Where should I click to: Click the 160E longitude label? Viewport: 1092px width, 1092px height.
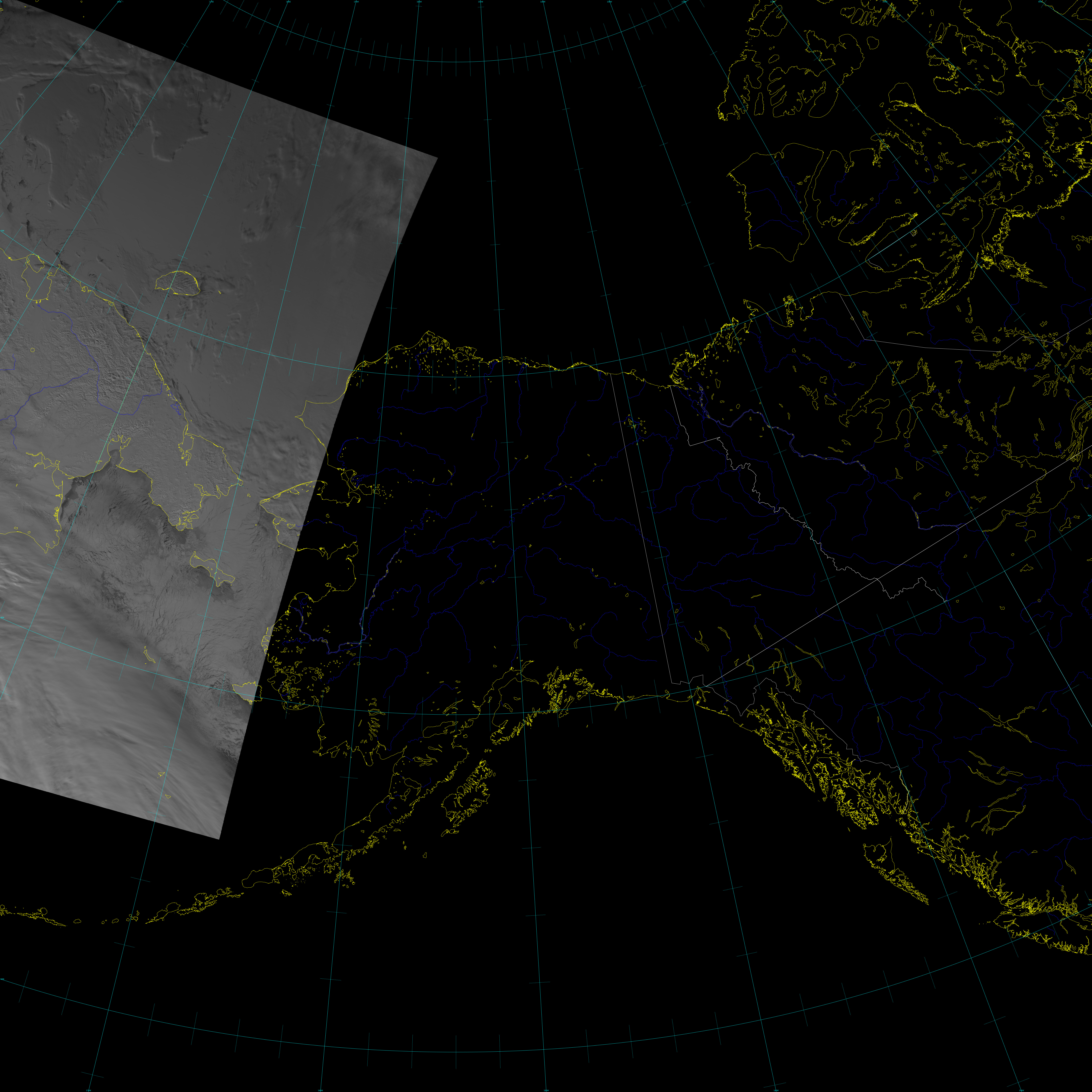click(119, 2)
